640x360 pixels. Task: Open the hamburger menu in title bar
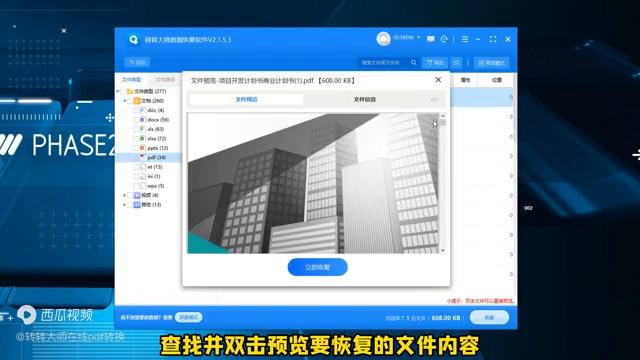point(465,39)
